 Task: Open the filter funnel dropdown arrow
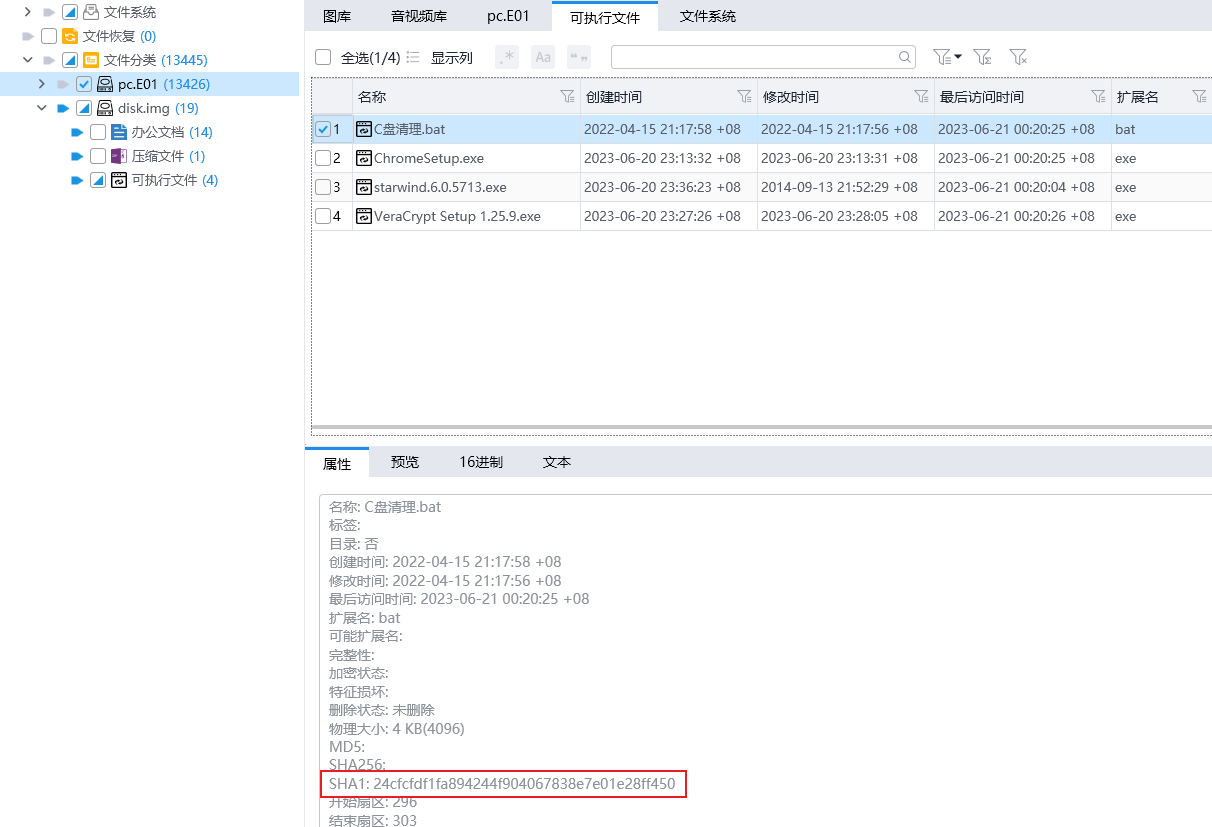[x=957, y=57]
